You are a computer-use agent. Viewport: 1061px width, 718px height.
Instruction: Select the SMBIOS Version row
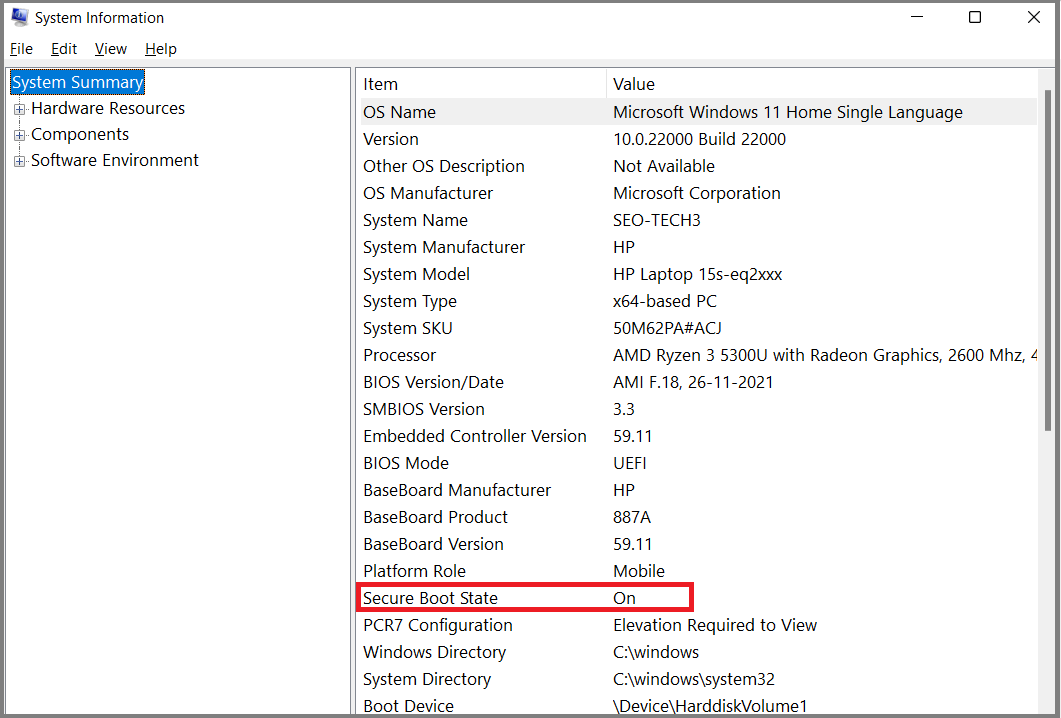pyautogui.click(x=697, y=409)
